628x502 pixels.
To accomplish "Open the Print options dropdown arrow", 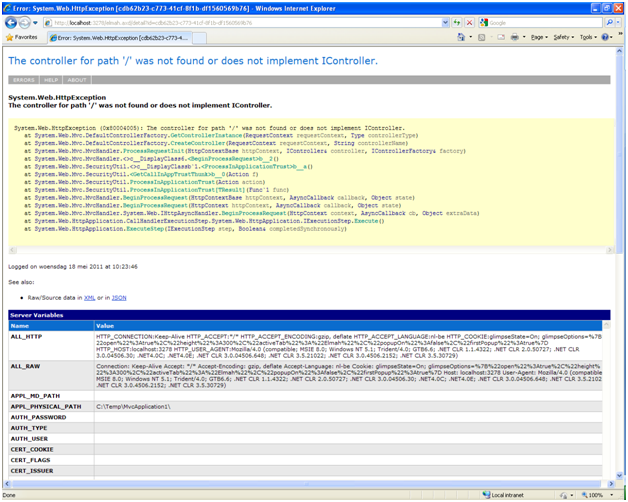I will point(524,37).
